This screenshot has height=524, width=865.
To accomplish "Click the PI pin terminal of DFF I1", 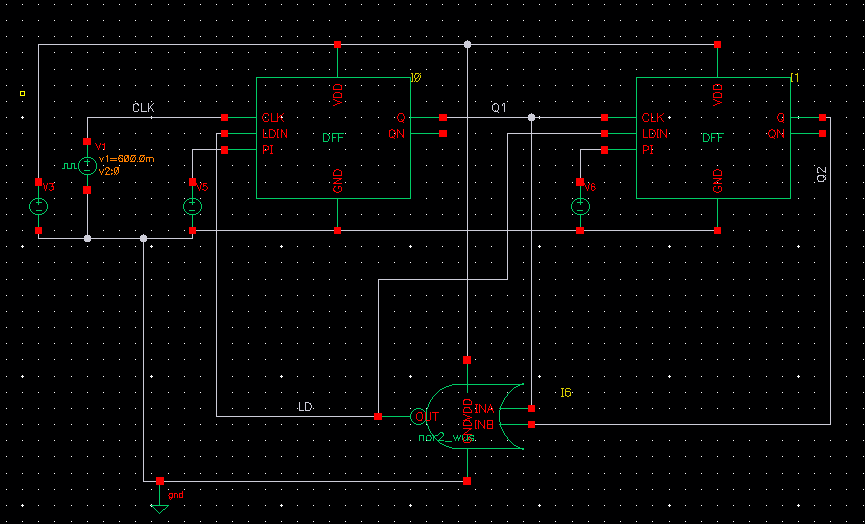I will tap(605, 150).
